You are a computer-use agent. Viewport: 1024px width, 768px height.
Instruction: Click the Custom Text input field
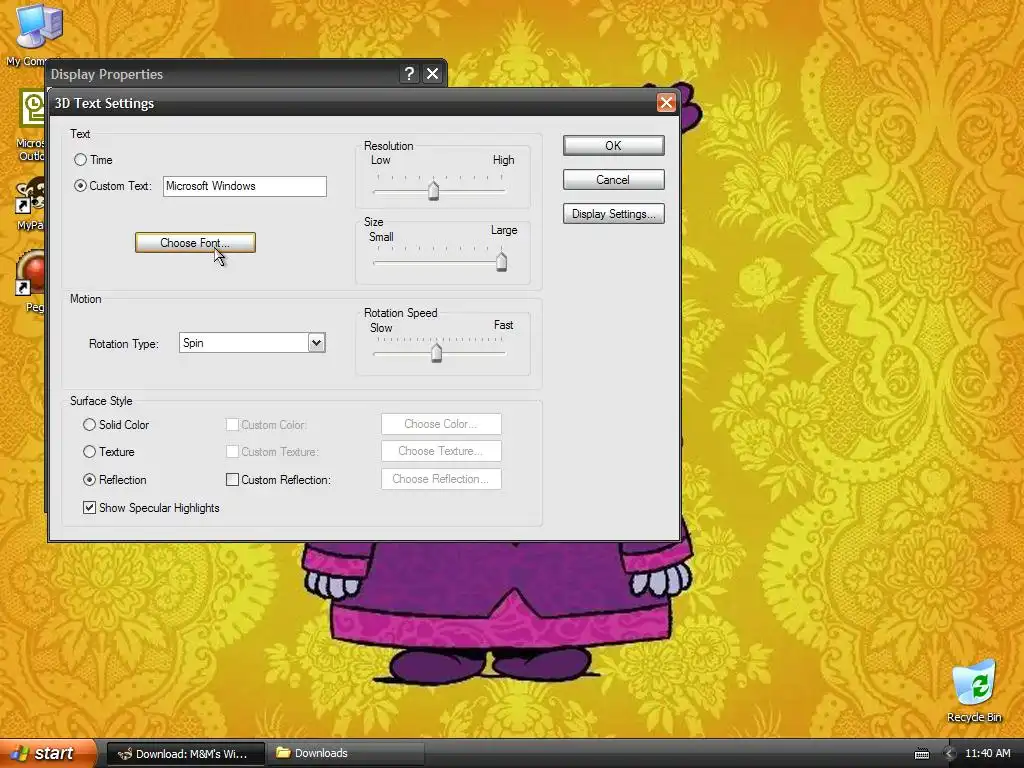tap(244, 186)
